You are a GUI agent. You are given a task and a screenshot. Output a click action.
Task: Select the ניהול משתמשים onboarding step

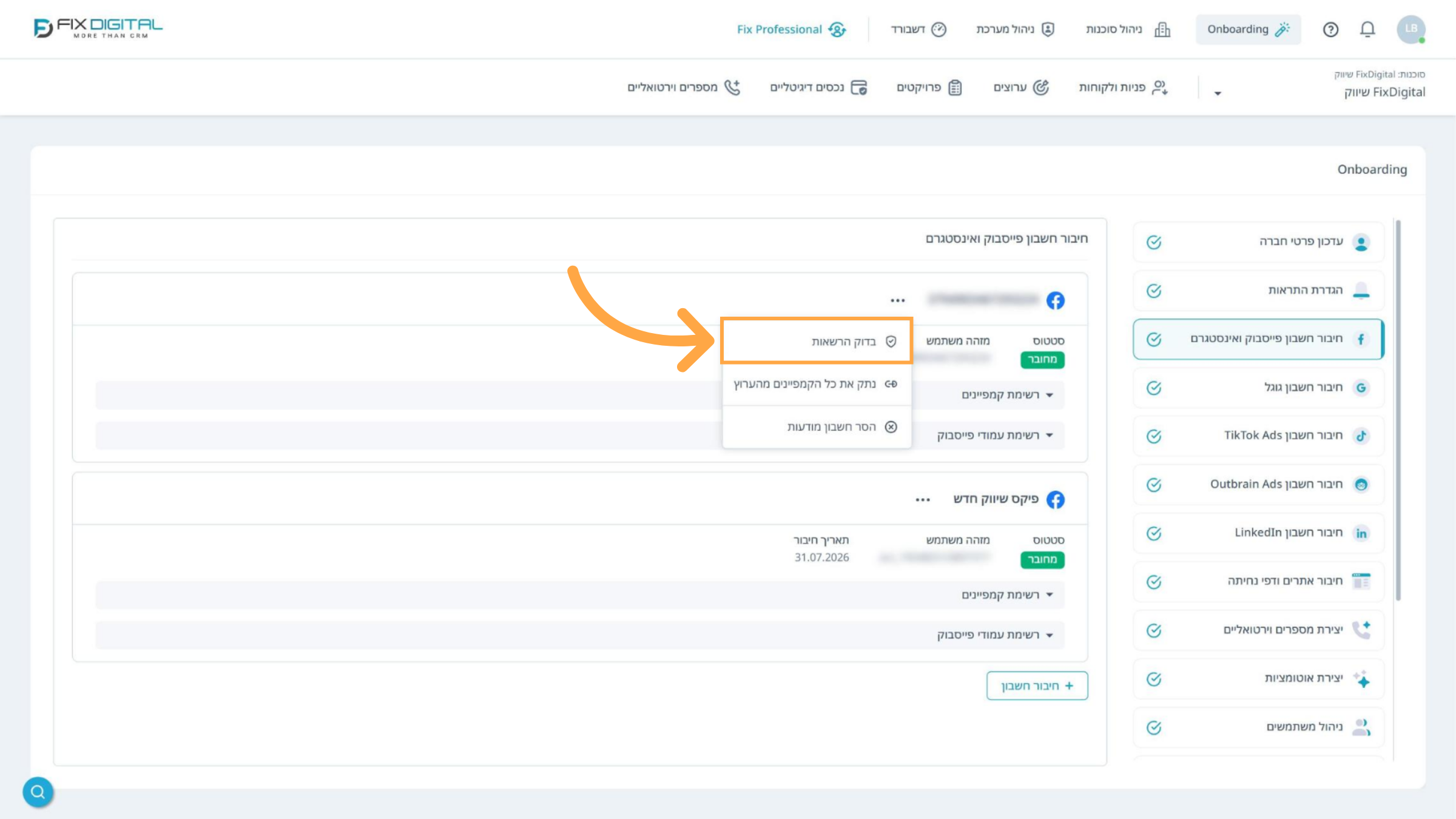1259,727
